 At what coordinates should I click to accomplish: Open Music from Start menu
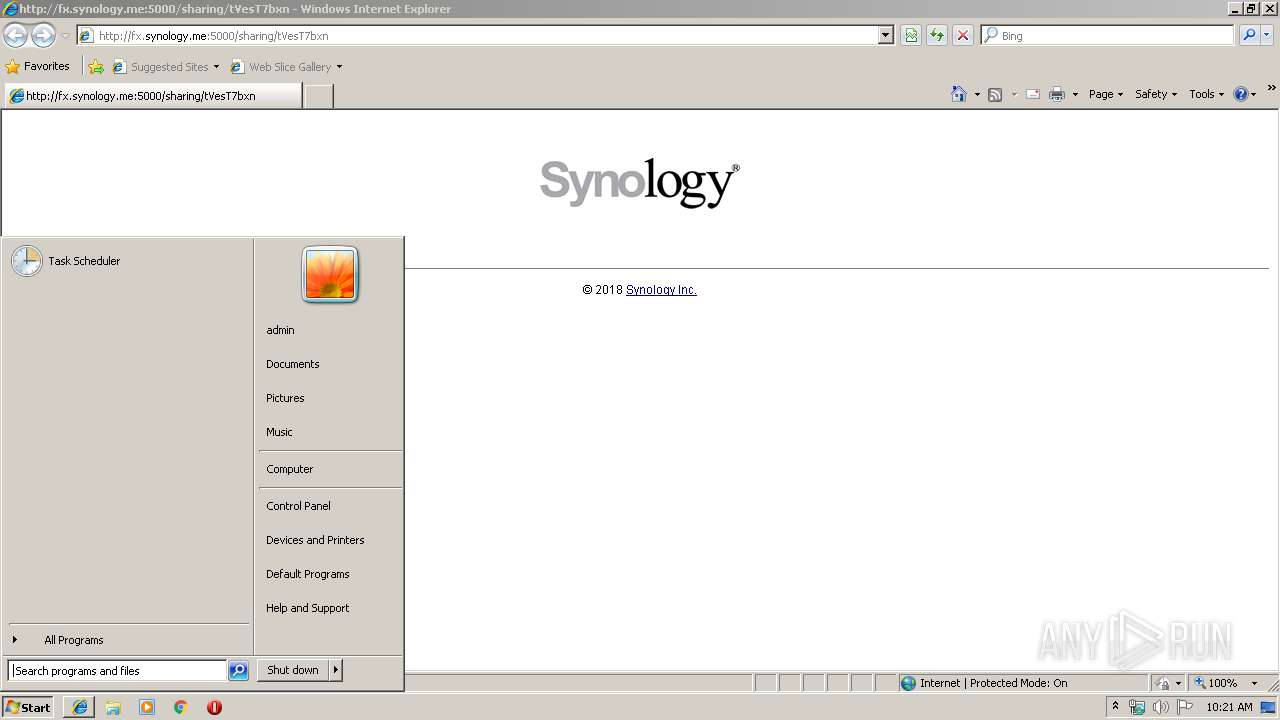(x=330, y=432)
